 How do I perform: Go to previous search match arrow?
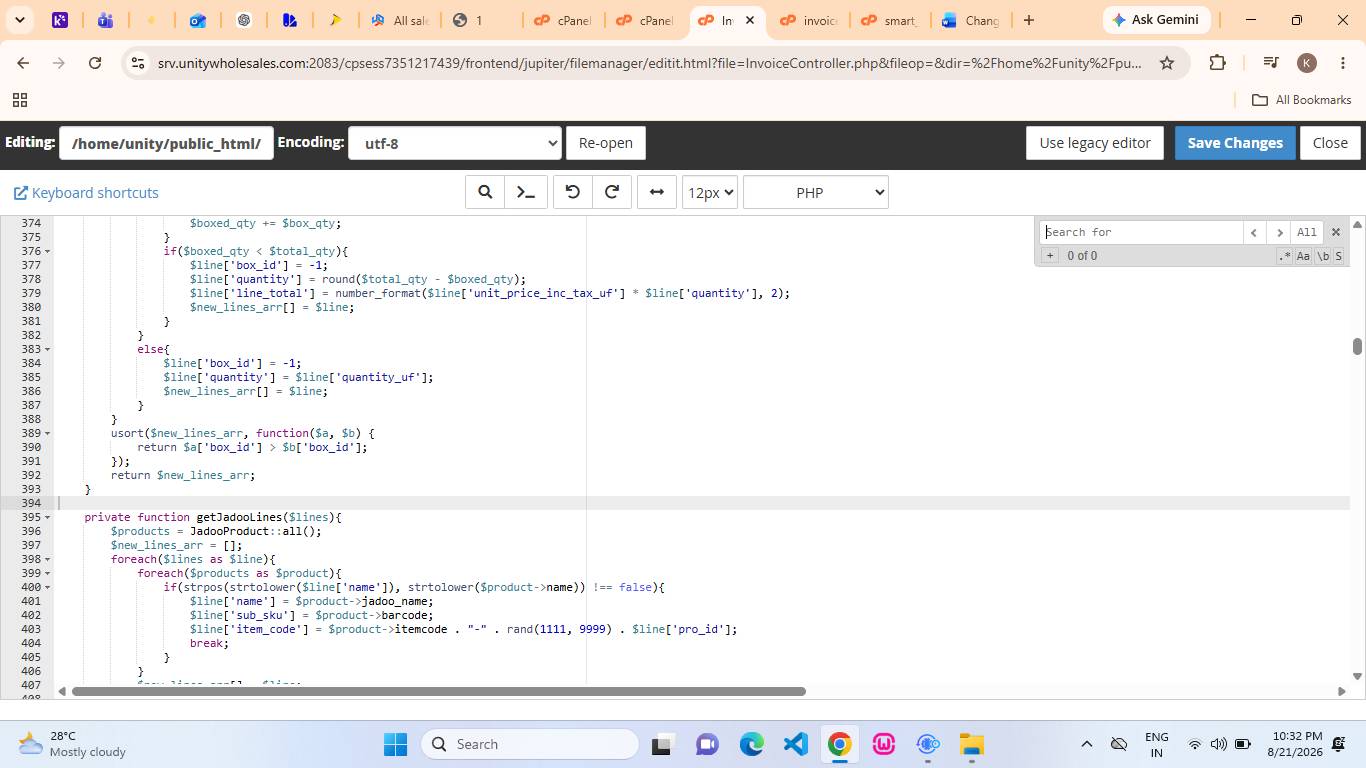pos(1255,232)
